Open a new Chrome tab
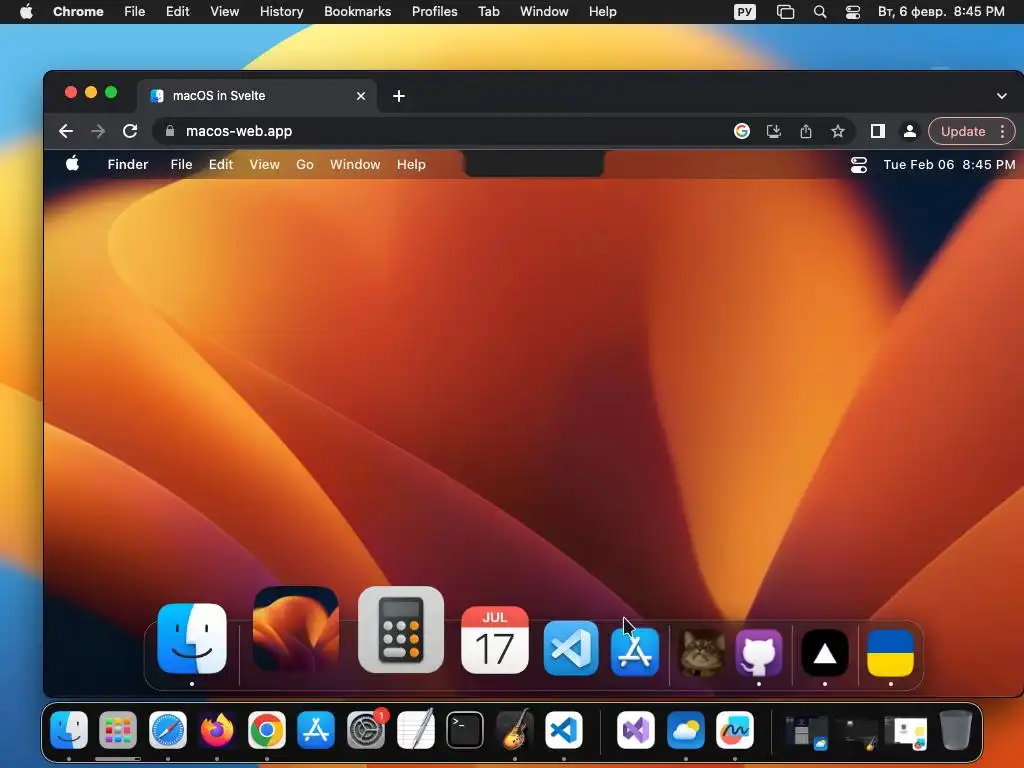 click(398, 96)
